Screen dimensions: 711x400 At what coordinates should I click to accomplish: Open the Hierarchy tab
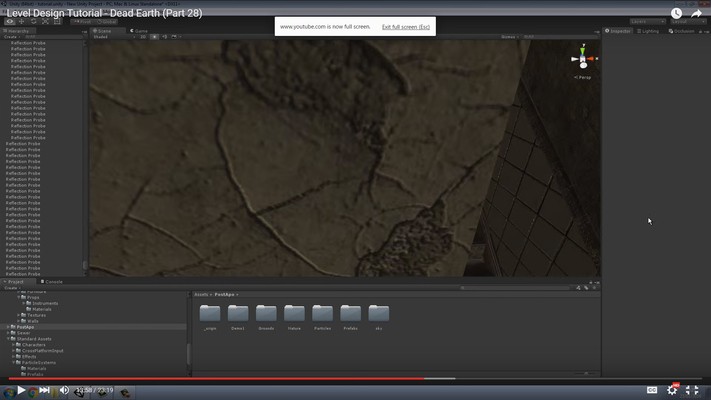[16, 31]
